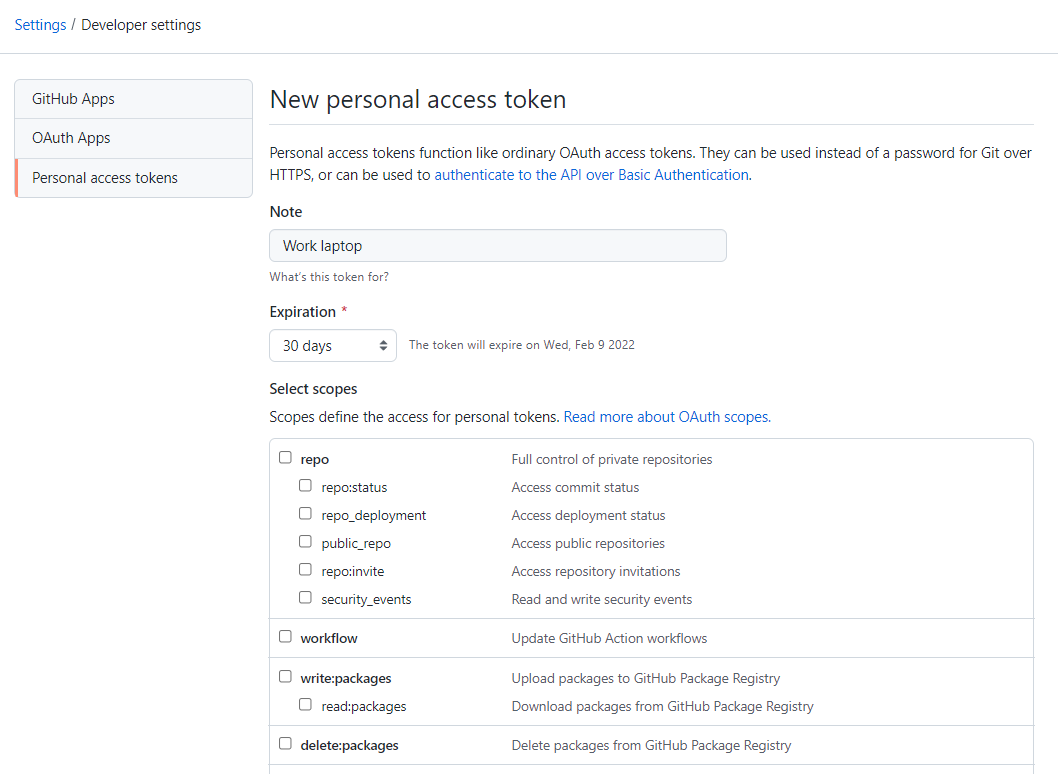Select OAuth Apps in sidebar

(134, 138)
